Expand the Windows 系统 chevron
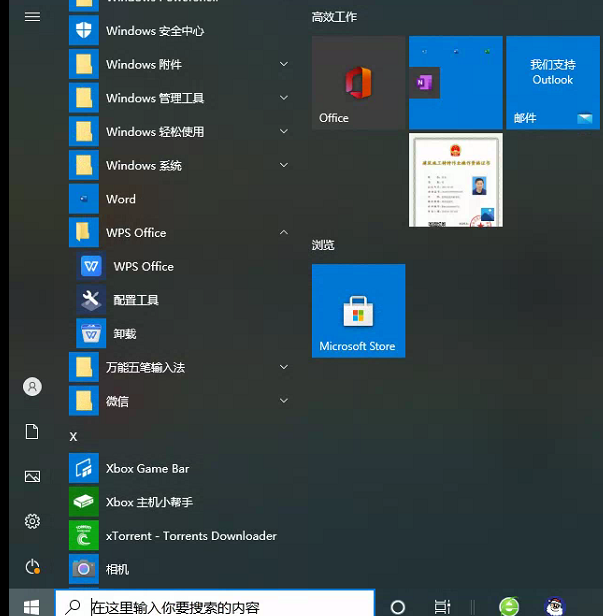Screen dimensions: 603x616 tap(284, 165)
